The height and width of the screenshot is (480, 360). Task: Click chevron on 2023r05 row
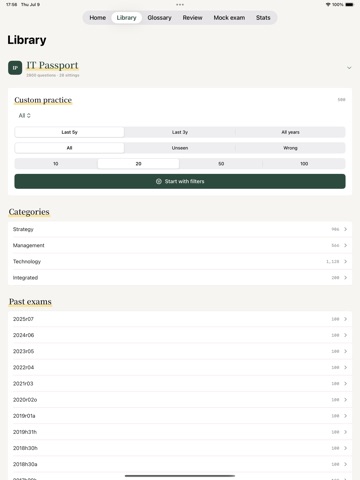346,351
